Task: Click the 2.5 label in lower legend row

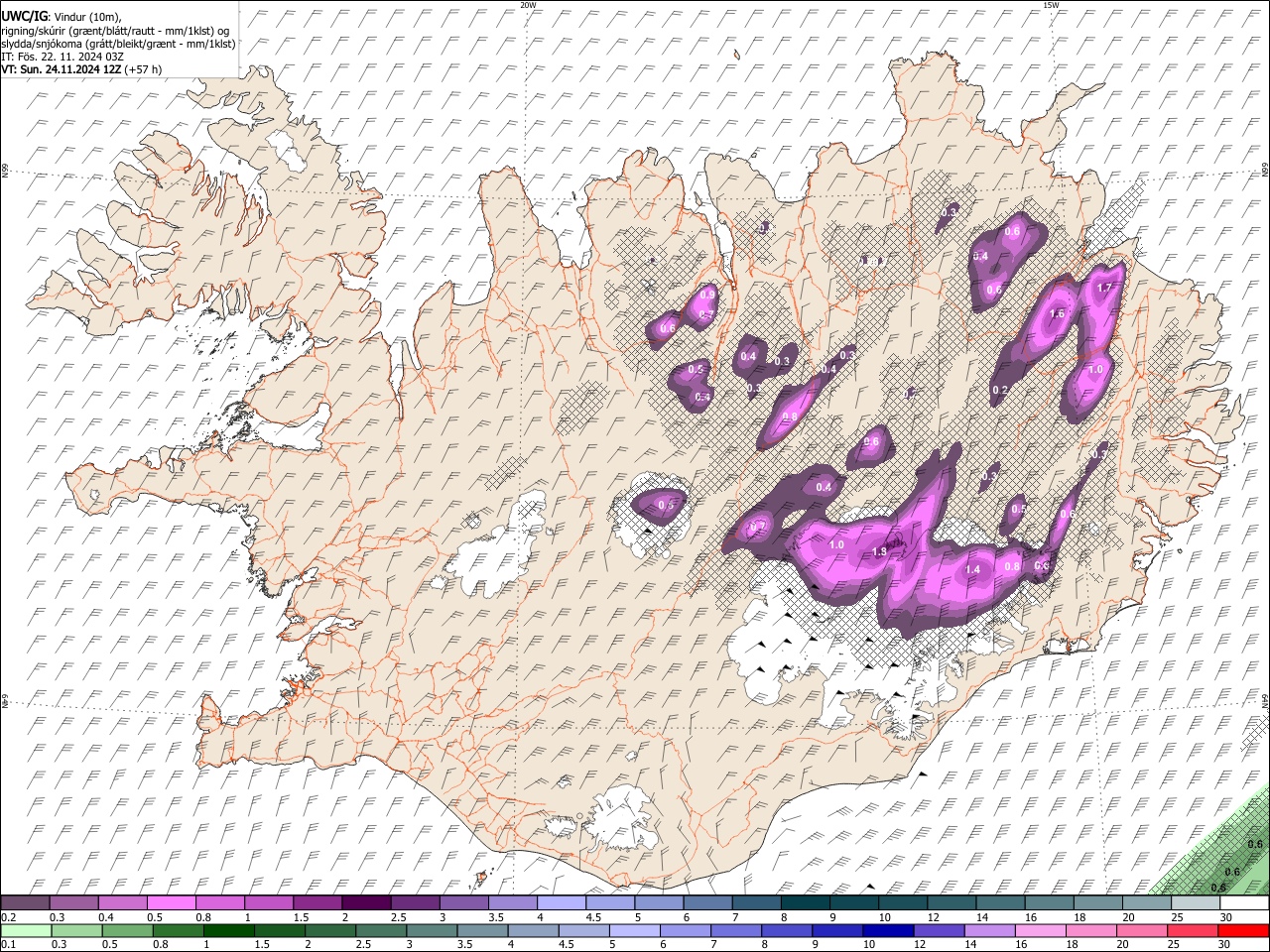Action: tap(361, 944)
